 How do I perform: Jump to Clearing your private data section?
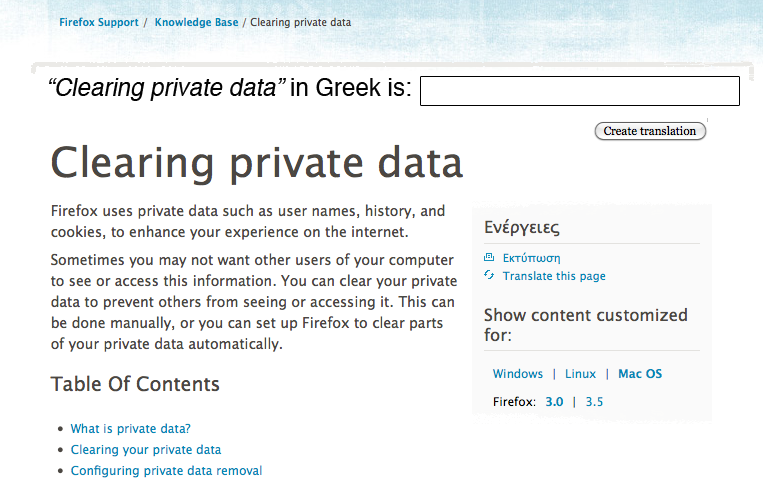point(145,450)
